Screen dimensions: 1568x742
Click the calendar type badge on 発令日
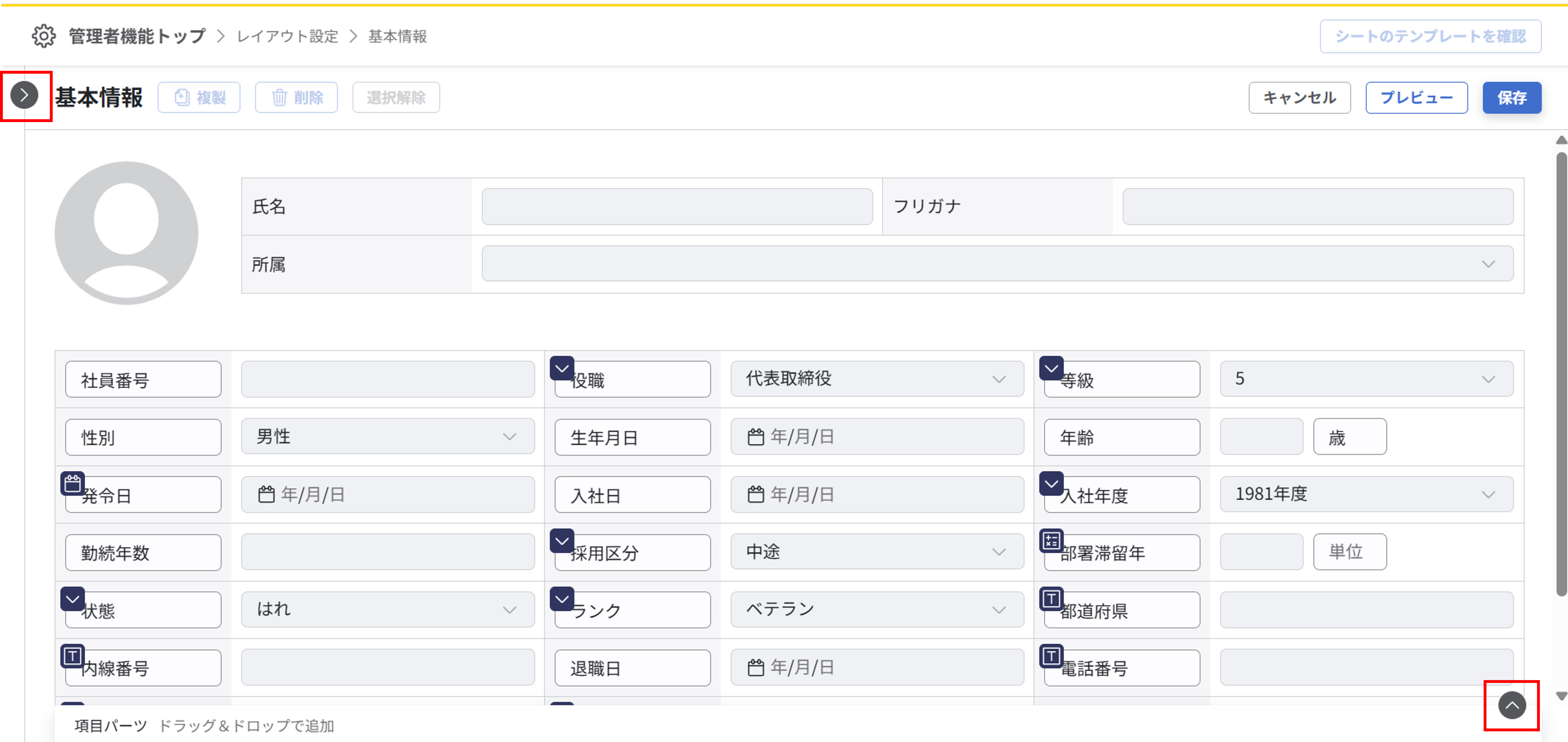pyautogui.click(x=72, y=484)
